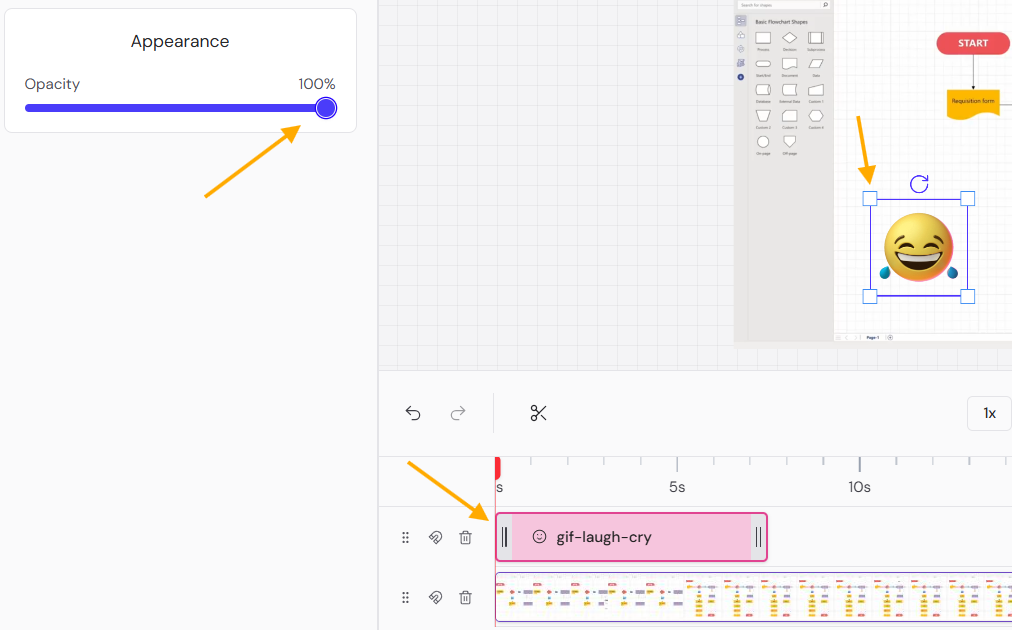
Task: Click the Opacity slider handle
Action: [x=325, y=108]
